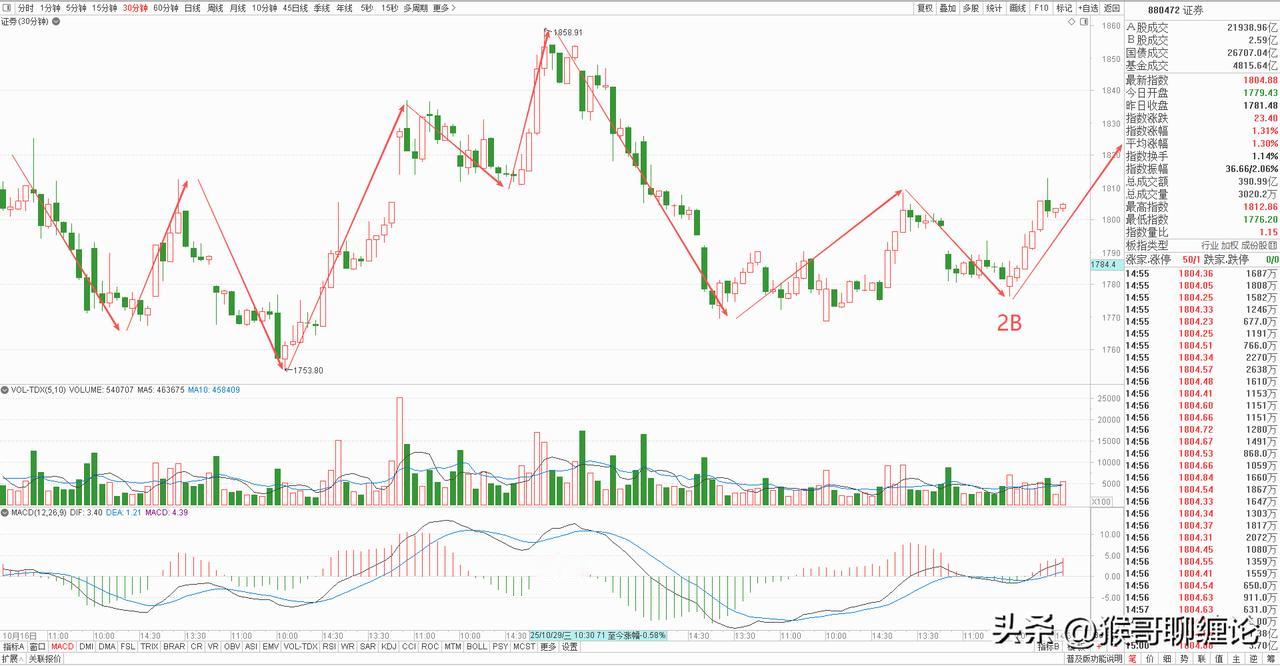Open the 多周期 view
Viewport: 1280px width, 666px height.
click(x=416, y=7)
